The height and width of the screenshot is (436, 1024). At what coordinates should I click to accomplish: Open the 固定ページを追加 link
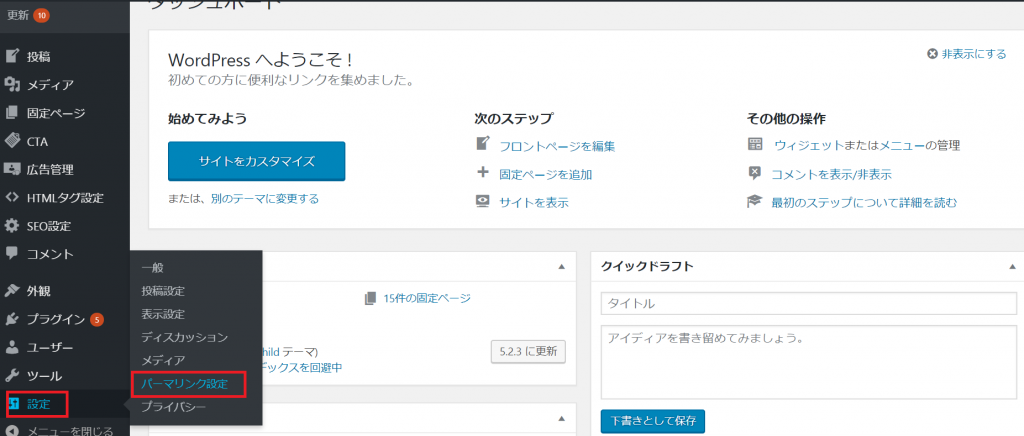coord(546,175)
